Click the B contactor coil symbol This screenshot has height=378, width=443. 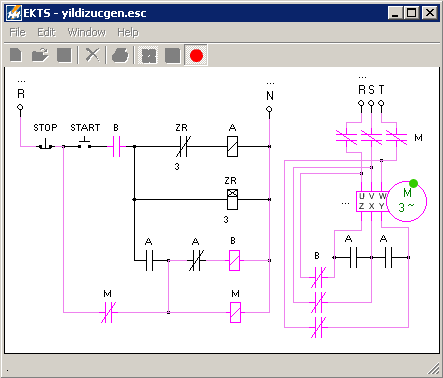234,260
